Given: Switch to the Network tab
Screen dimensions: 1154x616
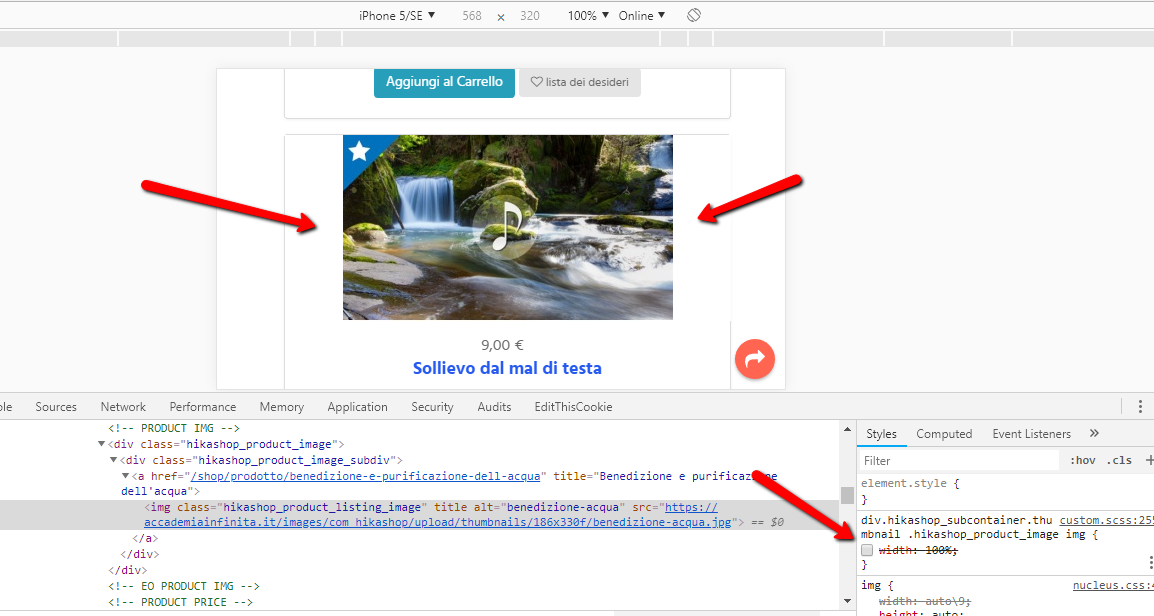Looking at the screenshot, I should [123, 407].
